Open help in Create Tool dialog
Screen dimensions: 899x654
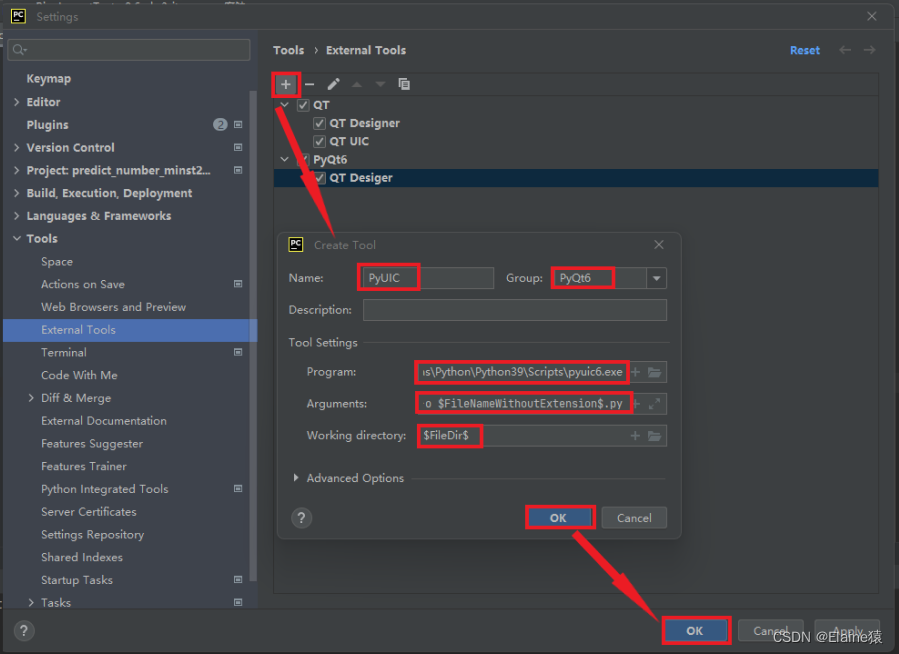(302, 518)
